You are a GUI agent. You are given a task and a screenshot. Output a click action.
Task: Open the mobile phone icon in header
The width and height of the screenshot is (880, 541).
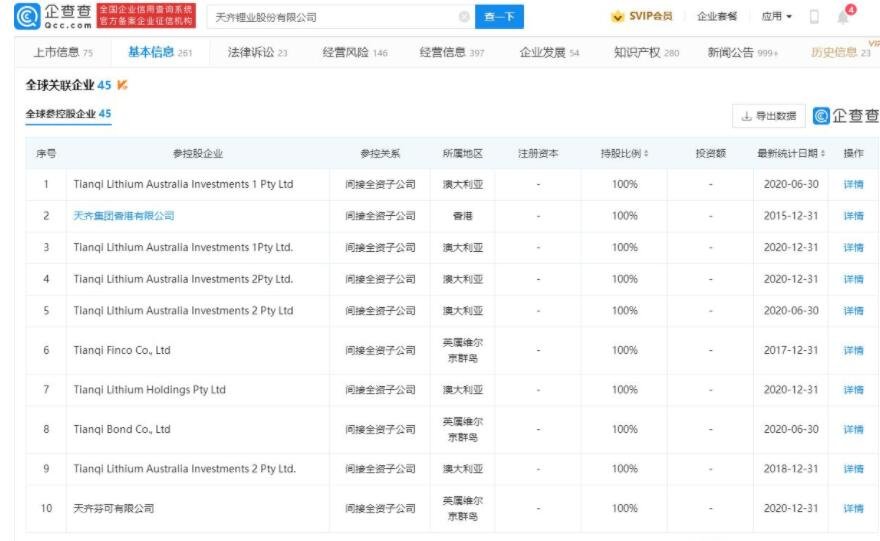click(814, 17)
